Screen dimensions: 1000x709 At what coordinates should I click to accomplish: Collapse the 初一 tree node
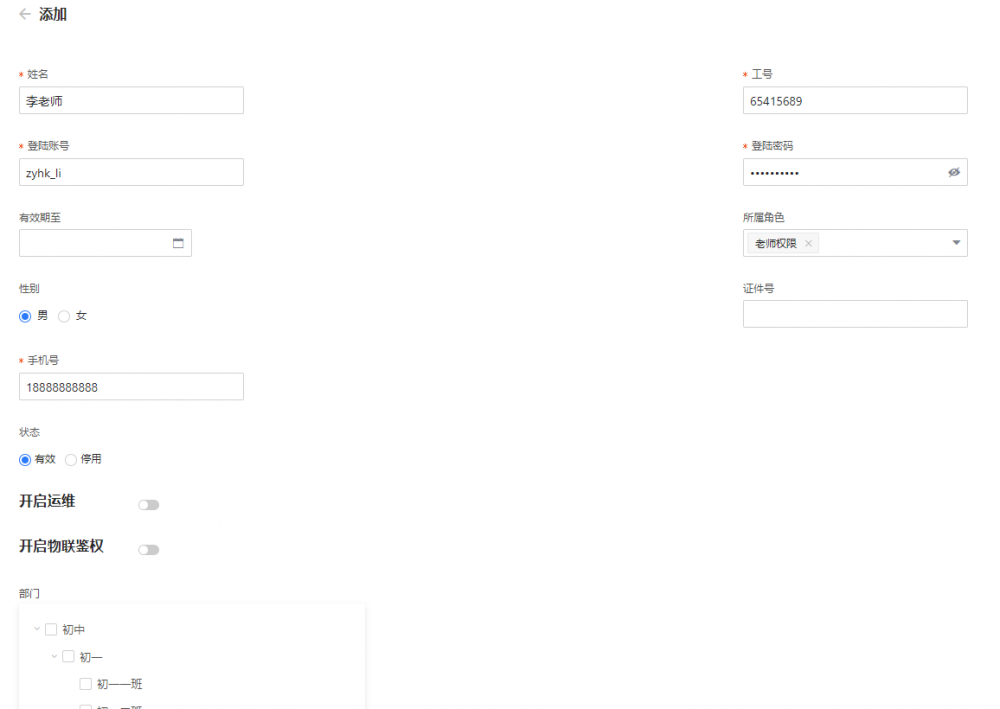coord(54,657)
